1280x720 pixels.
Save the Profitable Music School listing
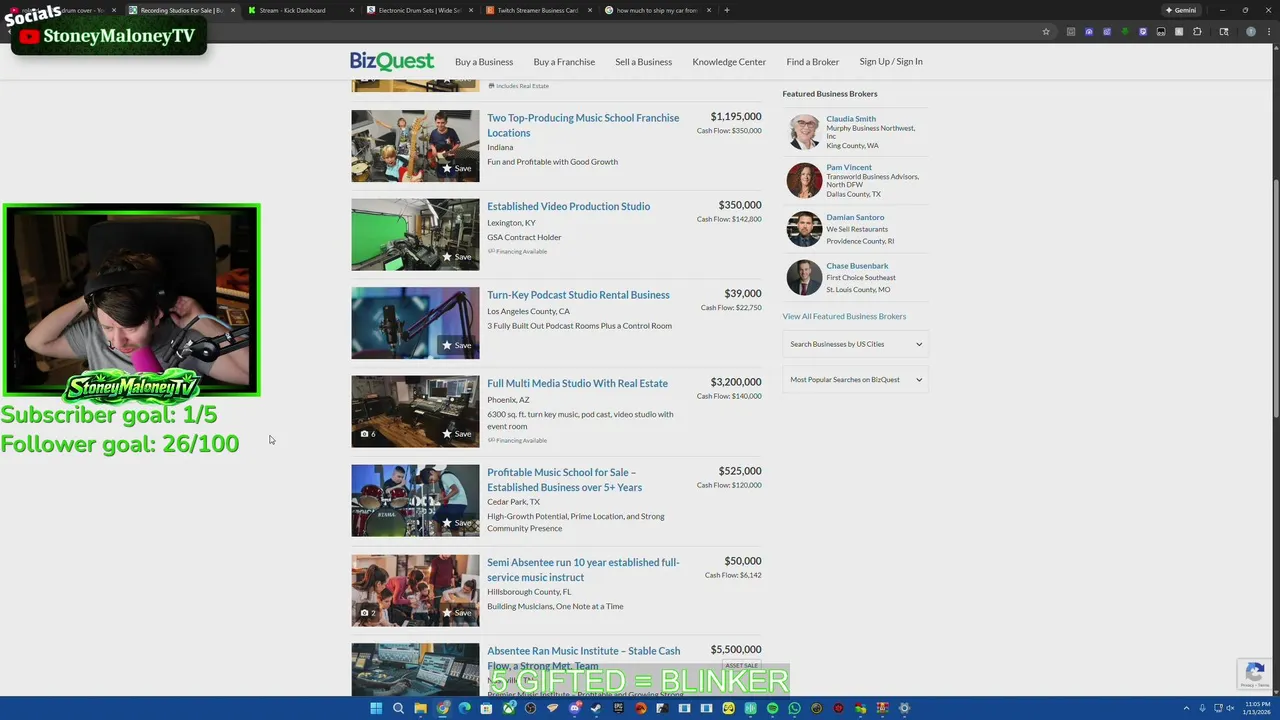457,523
